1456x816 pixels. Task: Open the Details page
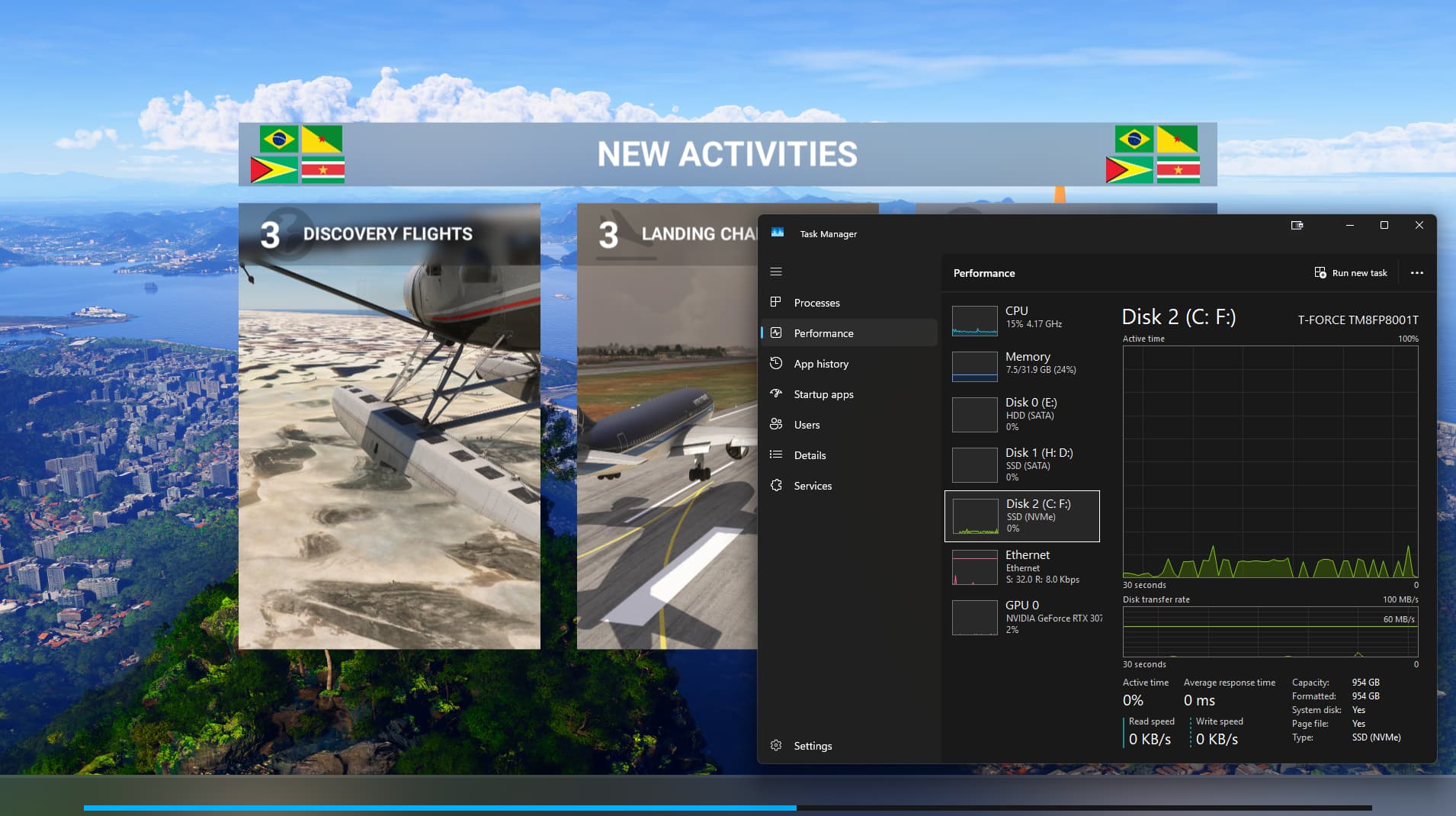[850, 455]
